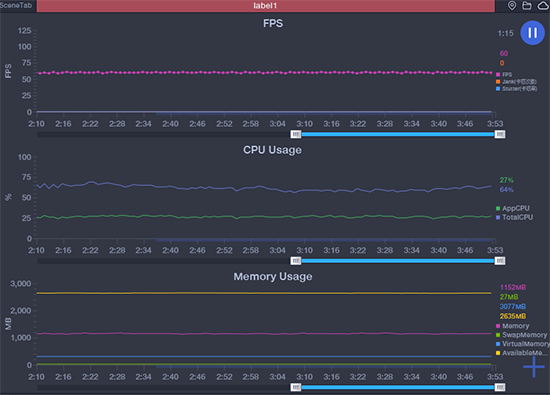Toggle Jank series in the FPS legend

(516, 81)
